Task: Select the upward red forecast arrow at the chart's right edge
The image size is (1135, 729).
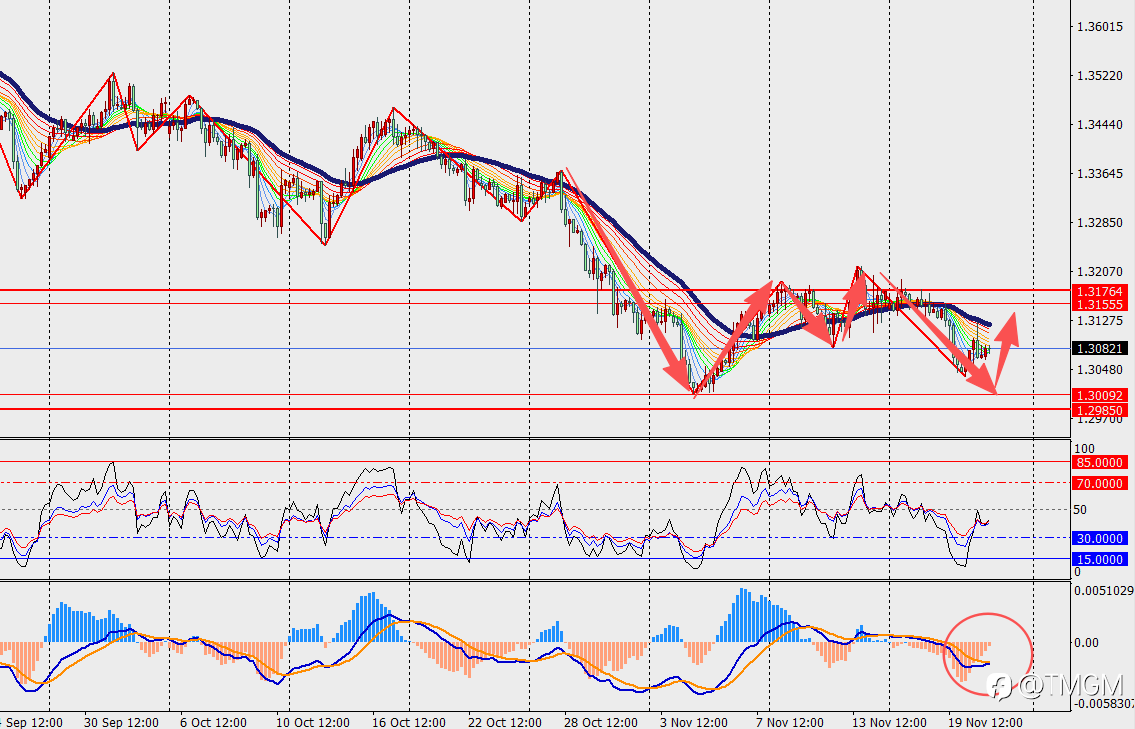Action: (1006, 353)
